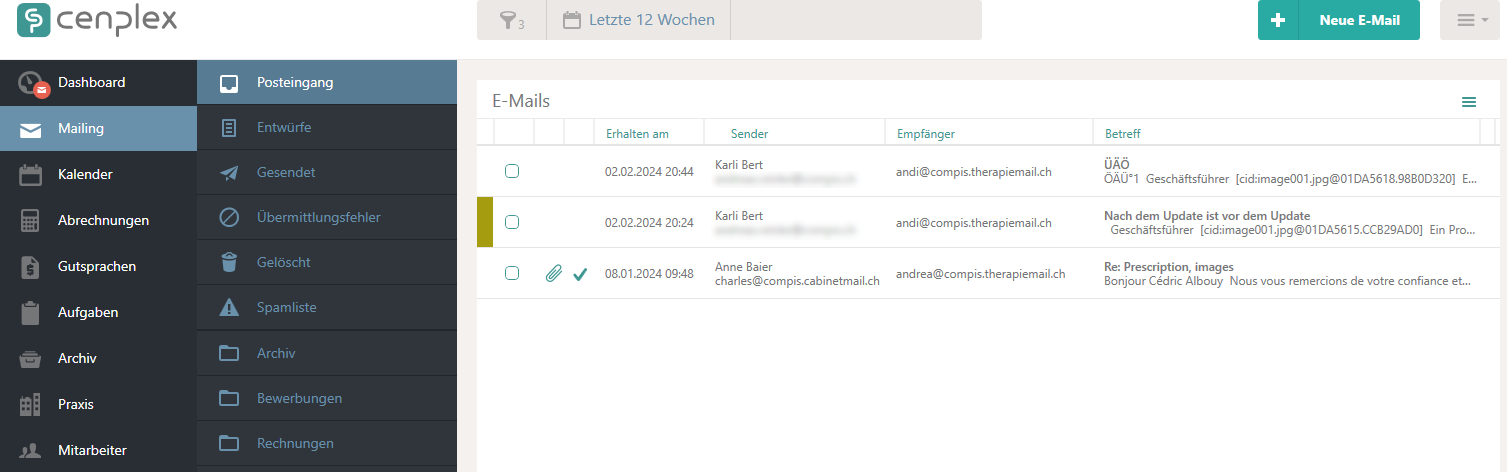Click the Dashboard gauge icon
This screenshot has height=472, width=1507.
click(32, 83)
